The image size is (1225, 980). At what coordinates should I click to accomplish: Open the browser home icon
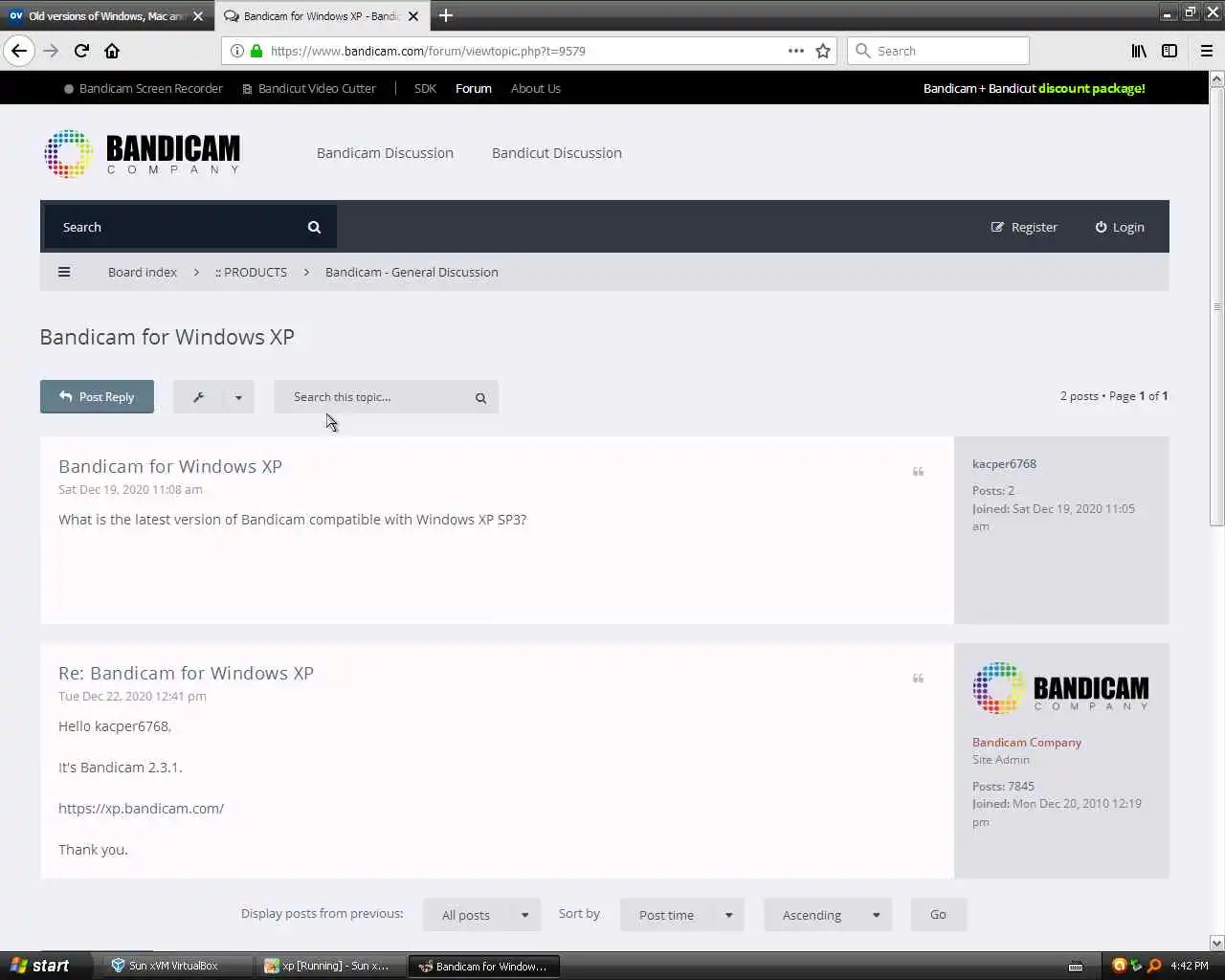(112, 51)
